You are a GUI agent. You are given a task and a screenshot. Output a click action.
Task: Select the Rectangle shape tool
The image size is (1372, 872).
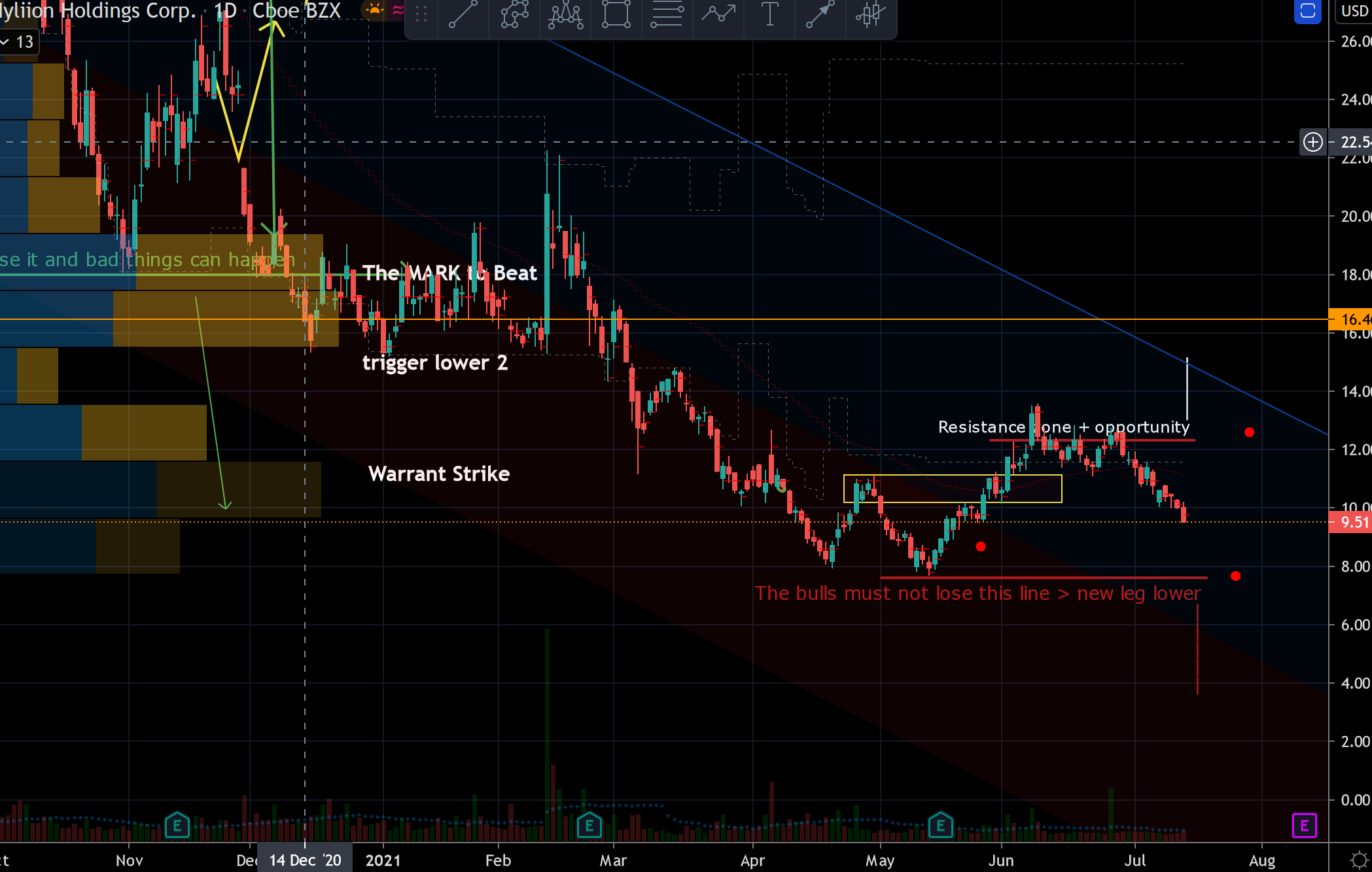tap(616, 14)
